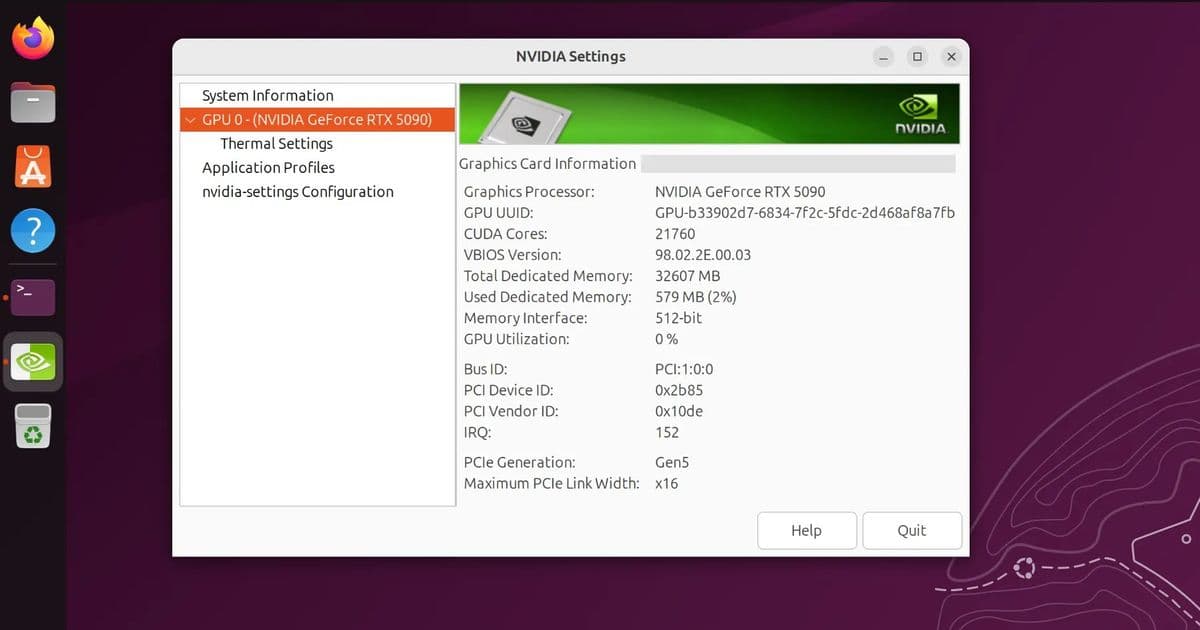Launch Ubuntu Software from the dock
Image resolution: width=1200 pixels, height=630 pixels.
[x=33, y=166]
